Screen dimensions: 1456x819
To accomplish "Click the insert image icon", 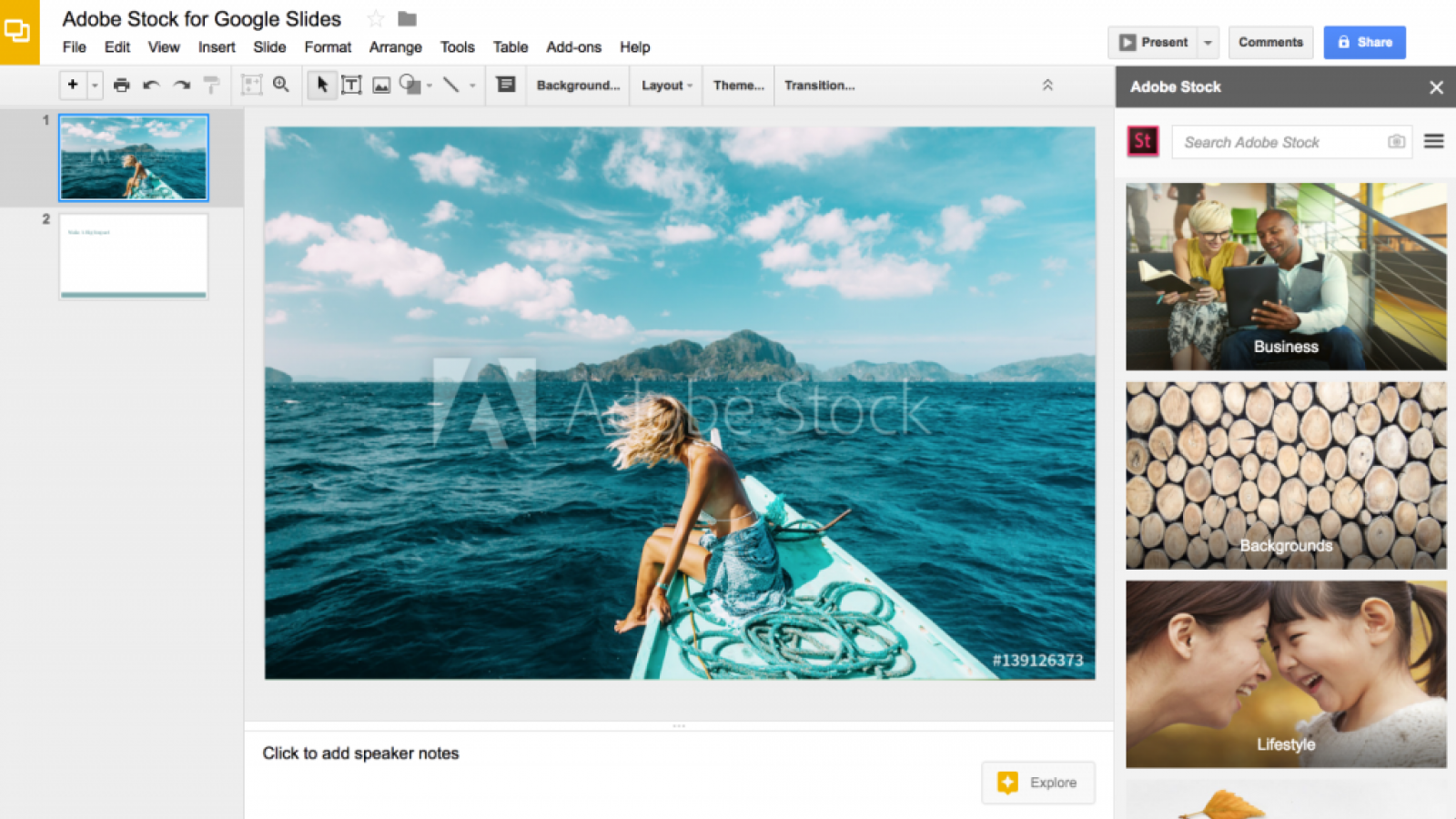I will [381, 86].
